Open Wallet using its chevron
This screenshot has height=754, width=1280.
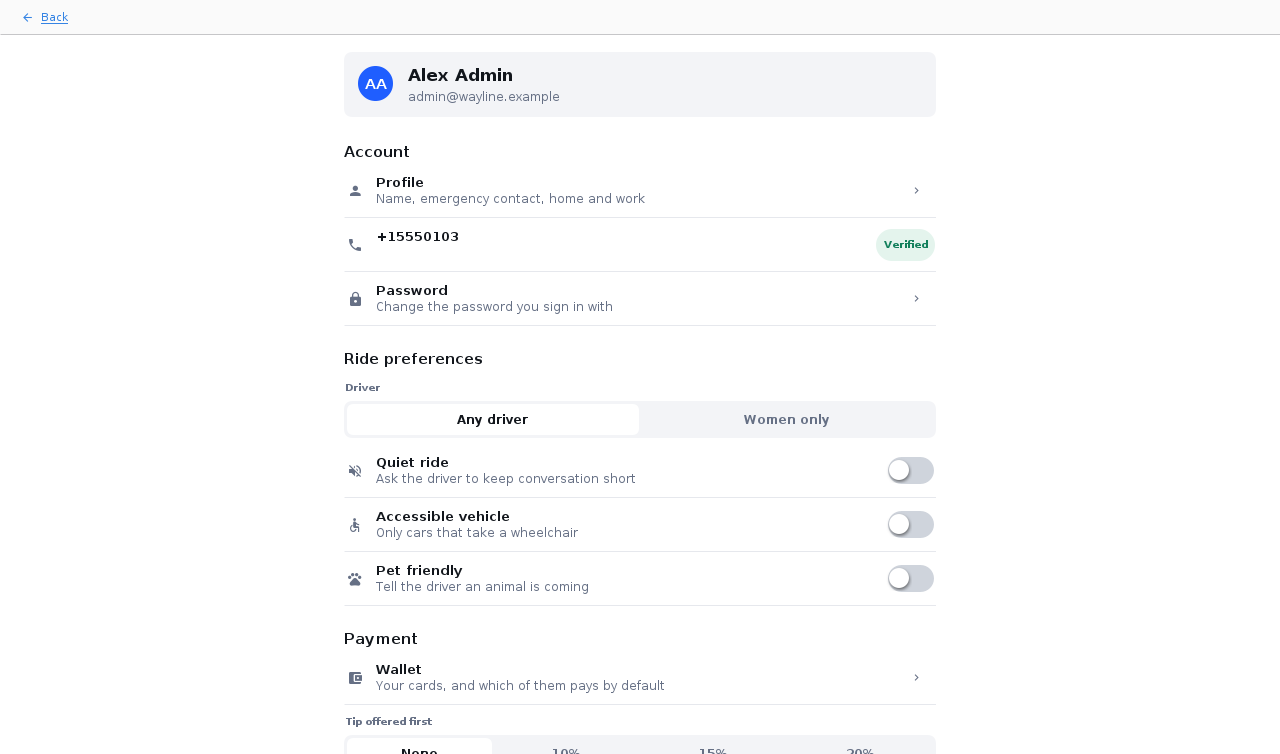[x=916, y=677]
